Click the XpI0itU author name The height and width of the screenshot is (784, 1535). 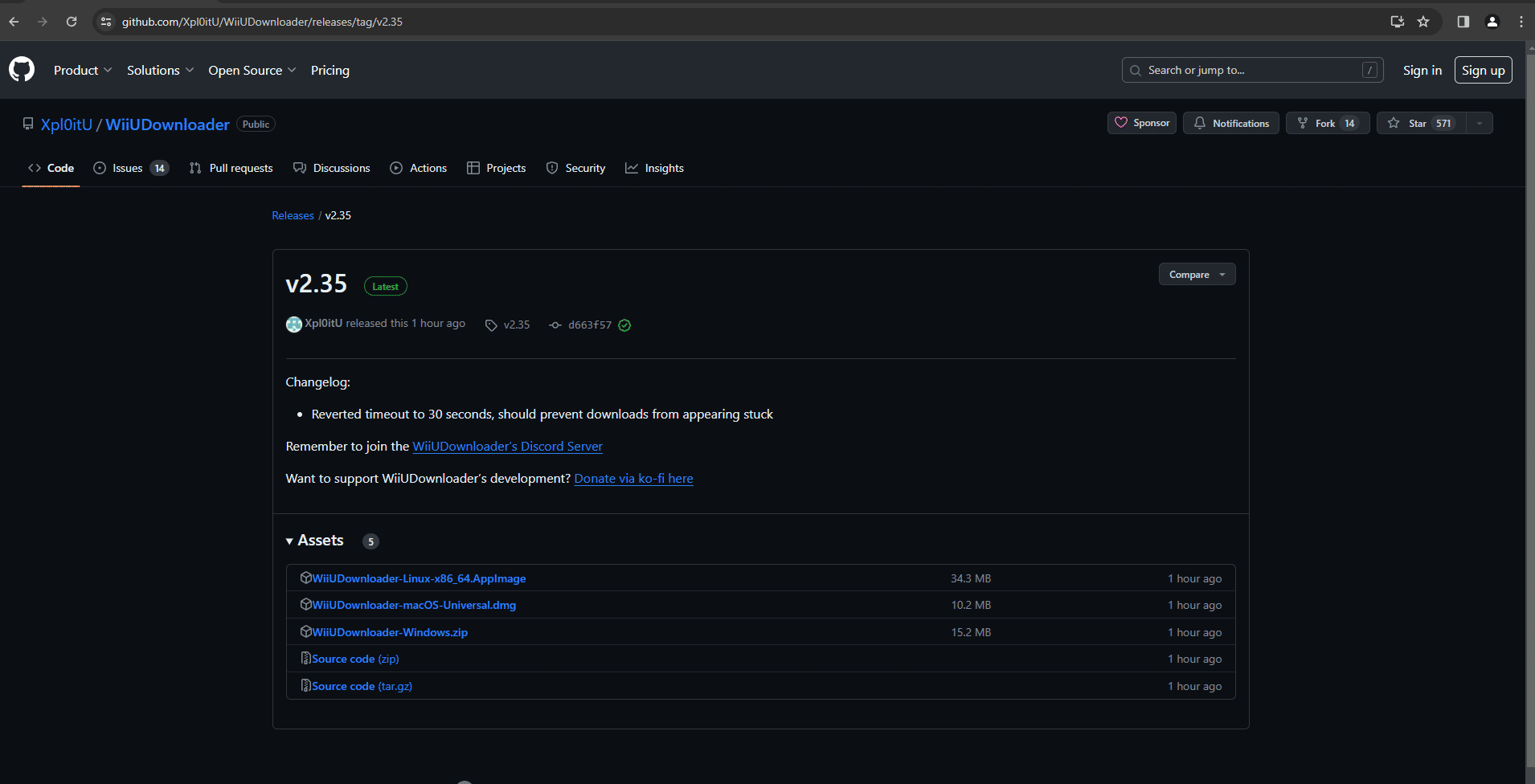(323, 323)
